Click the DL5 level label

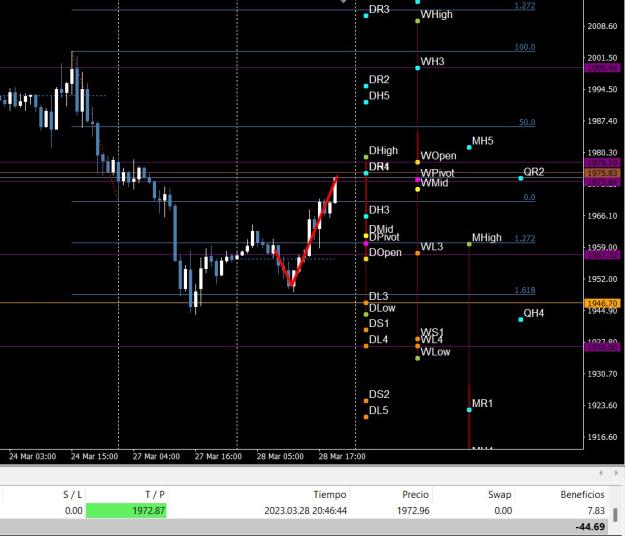pyautogui.click(x=378, y=410)
